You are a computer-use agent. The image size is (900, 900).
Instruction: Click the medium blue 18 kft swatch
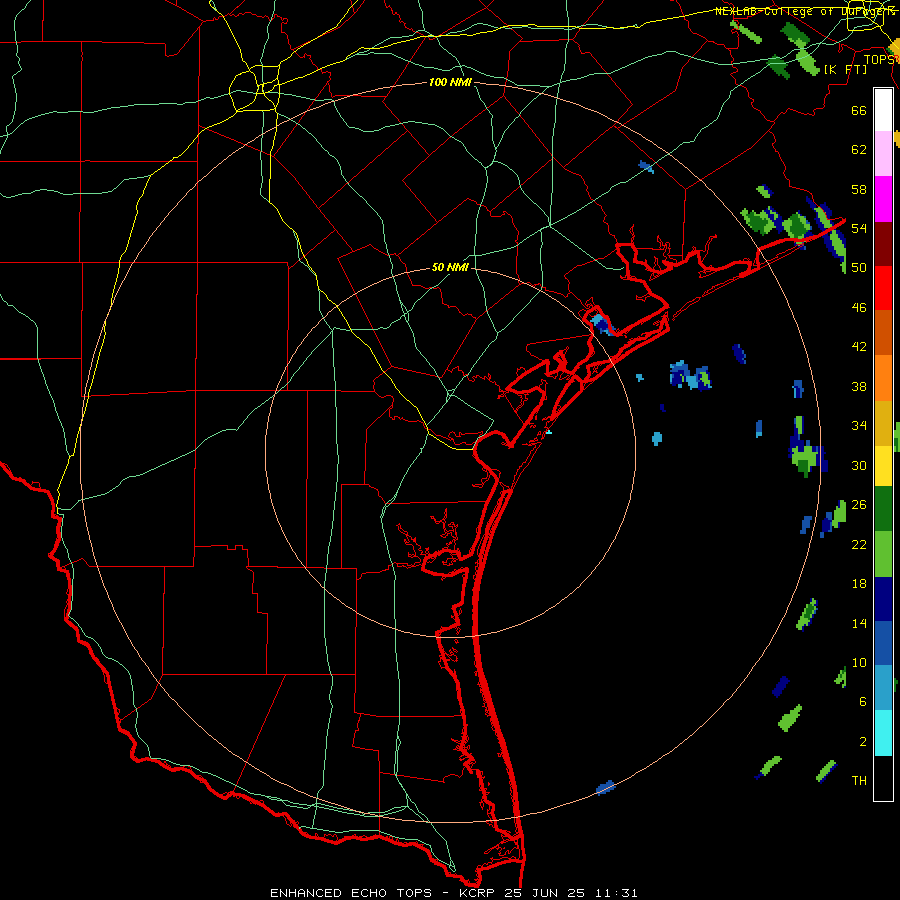point(883,643)
